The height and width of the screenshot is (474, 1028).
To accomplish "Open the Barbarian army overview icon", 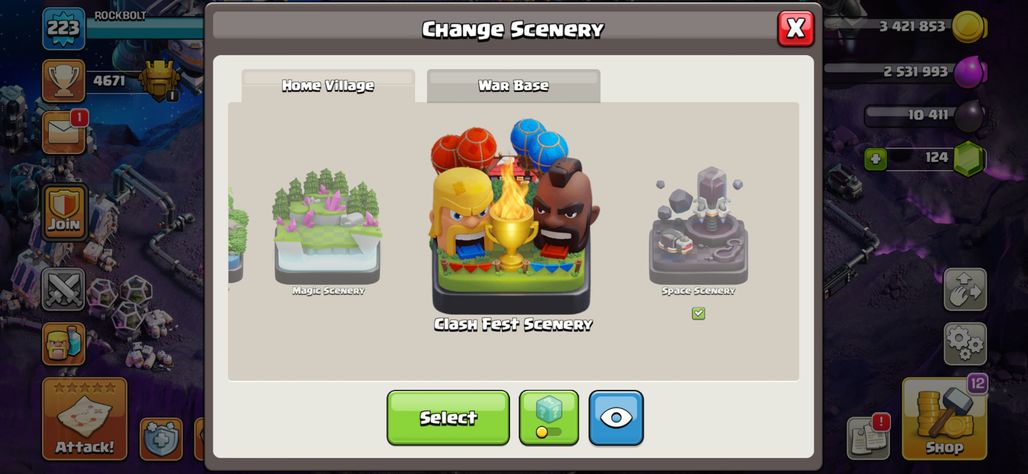I will pyautogui.click(x=64, y=344).
